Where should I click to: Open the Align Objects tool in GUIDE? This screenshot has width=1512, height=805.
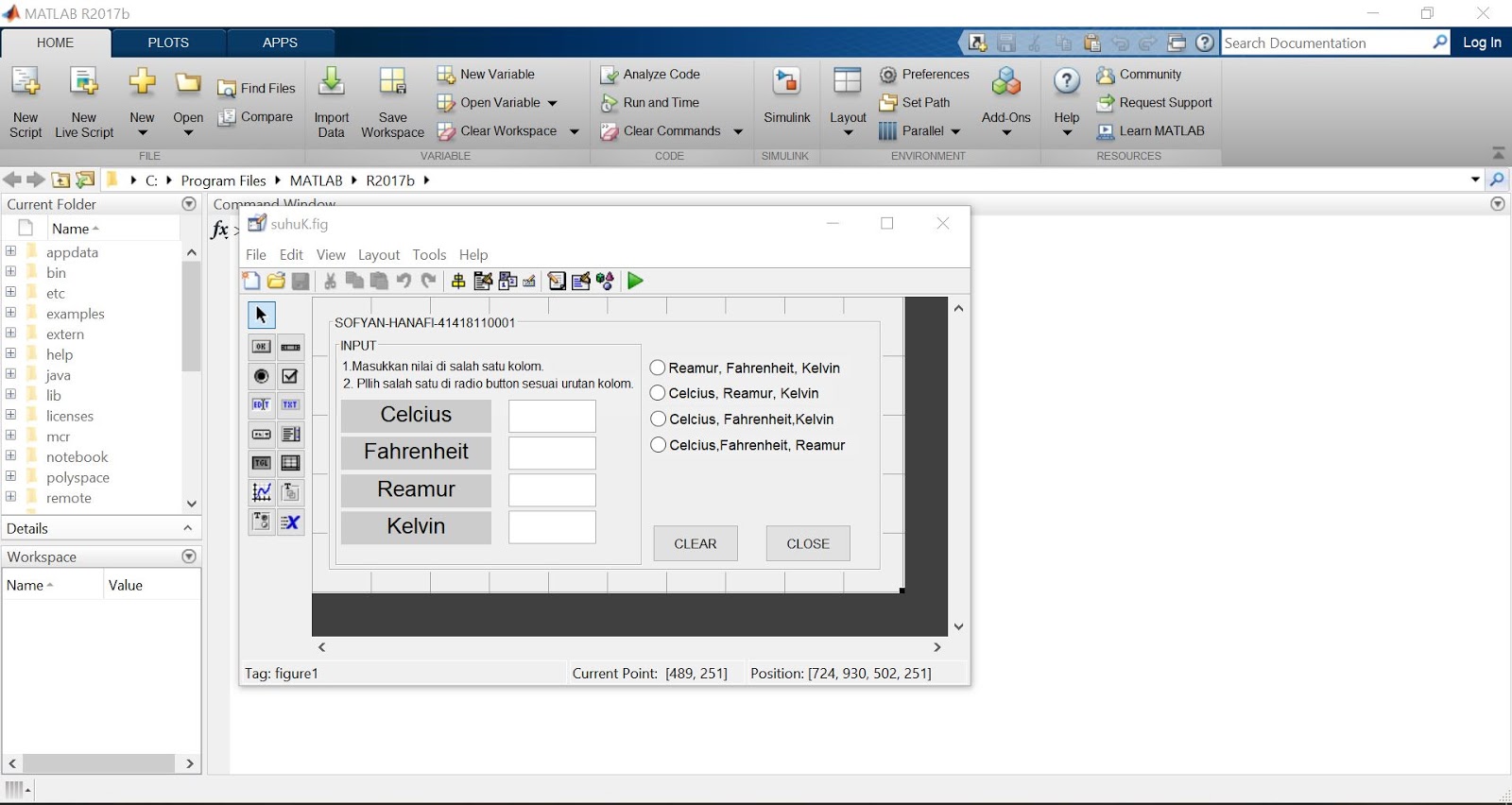point(458,281)
